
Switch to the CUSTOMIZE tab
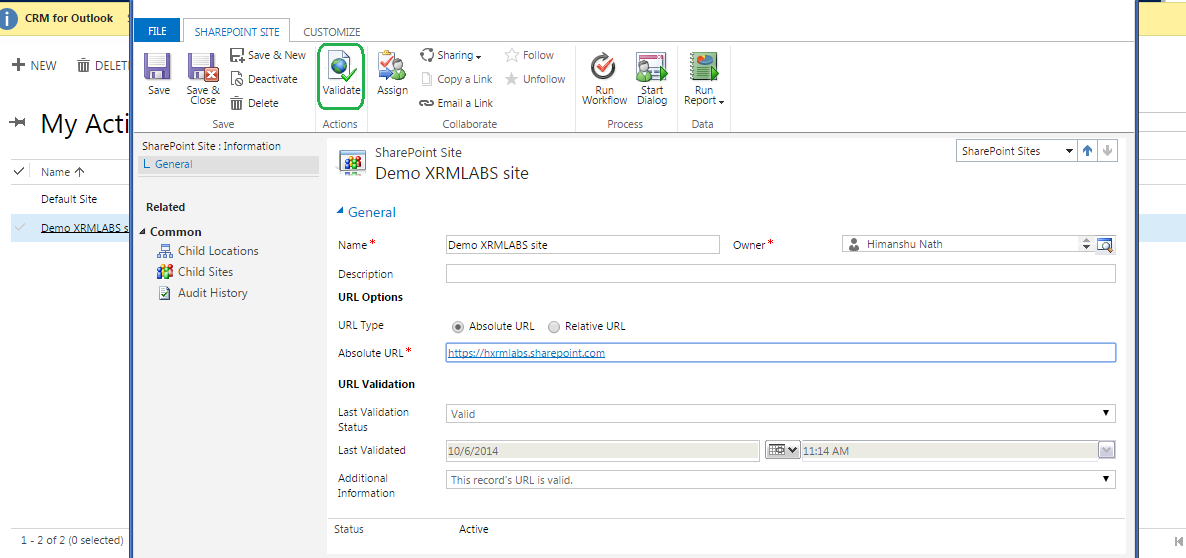331,32
